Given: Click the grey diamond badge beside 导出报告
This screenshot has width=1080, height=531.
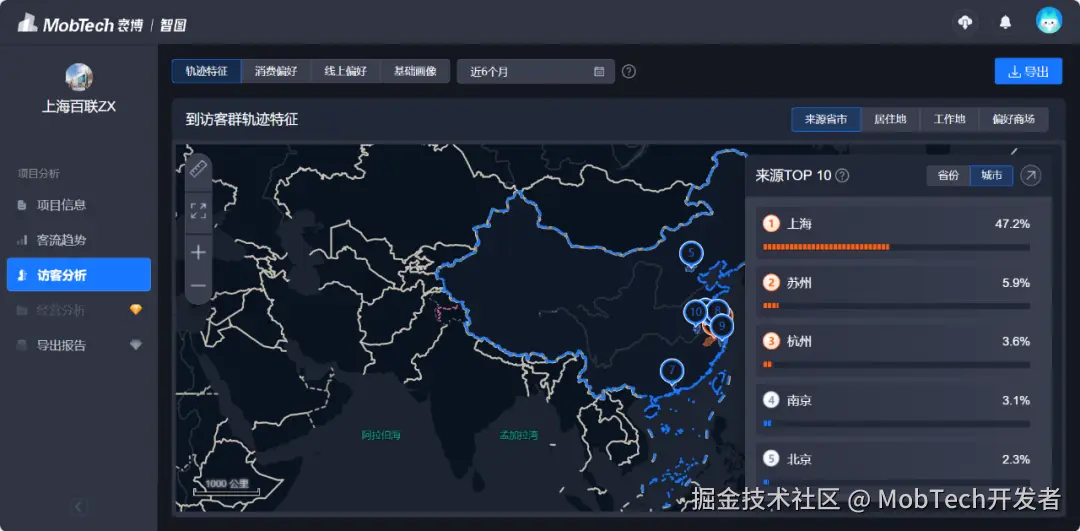Looking at the screenshot, I should pyautogui.click(x=136, y=345).
